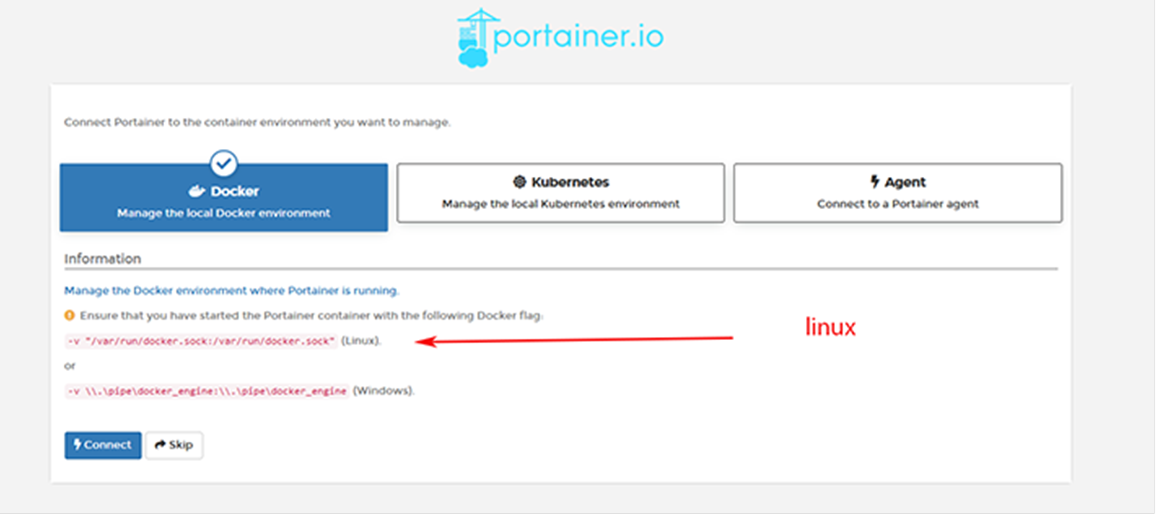Click the arrow icon inside Skip button
Screen dimensions: 1156x515
[x=160, y=445]
